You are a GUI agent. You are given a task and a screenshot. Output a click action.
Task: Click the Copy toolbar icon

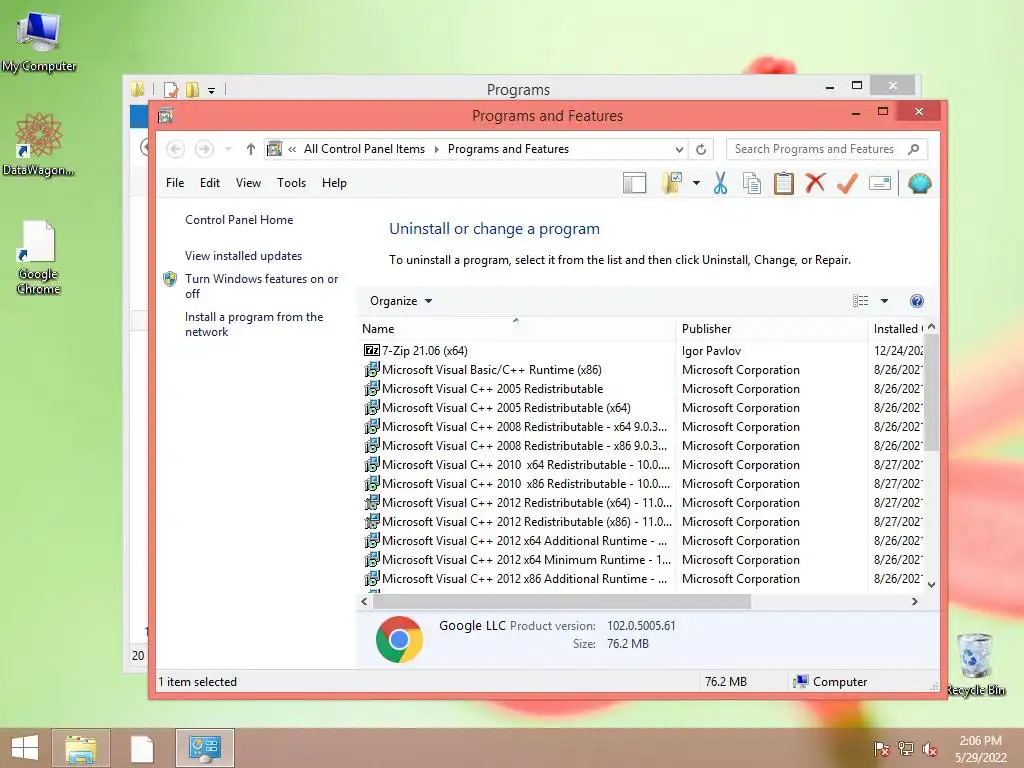[x=752, y=184]
